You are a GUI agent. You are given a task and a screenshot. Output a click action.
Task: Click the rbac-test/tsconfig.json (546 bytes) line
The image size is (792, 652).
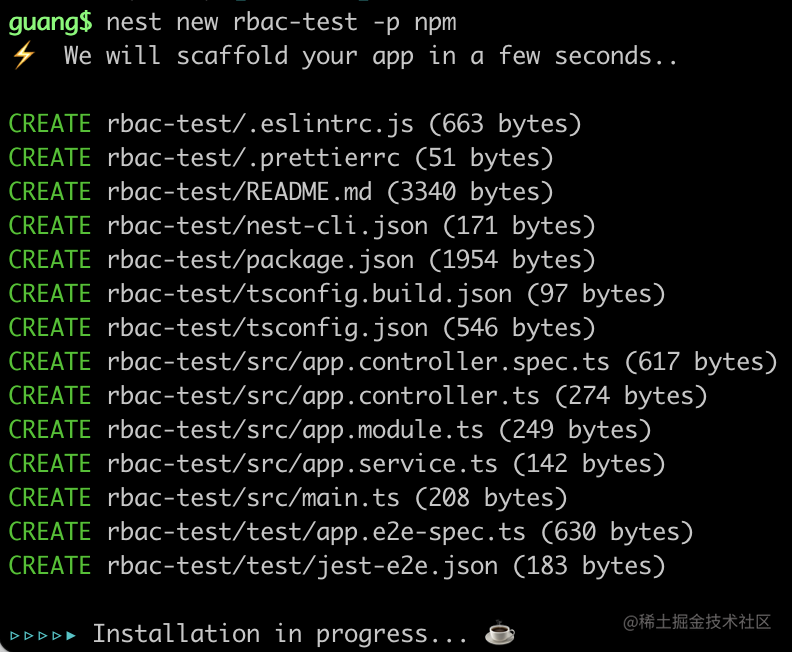tap(350, 328)
